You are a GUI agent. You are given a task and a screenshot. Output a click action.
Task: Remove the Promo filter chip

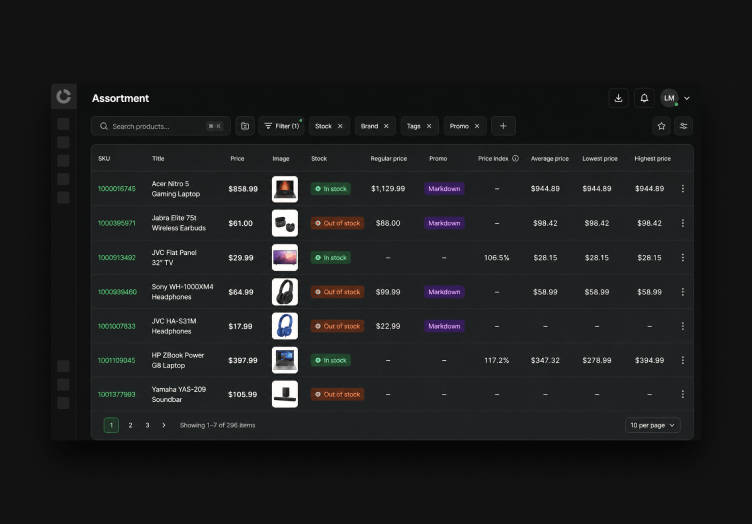(x=477, y=126)
